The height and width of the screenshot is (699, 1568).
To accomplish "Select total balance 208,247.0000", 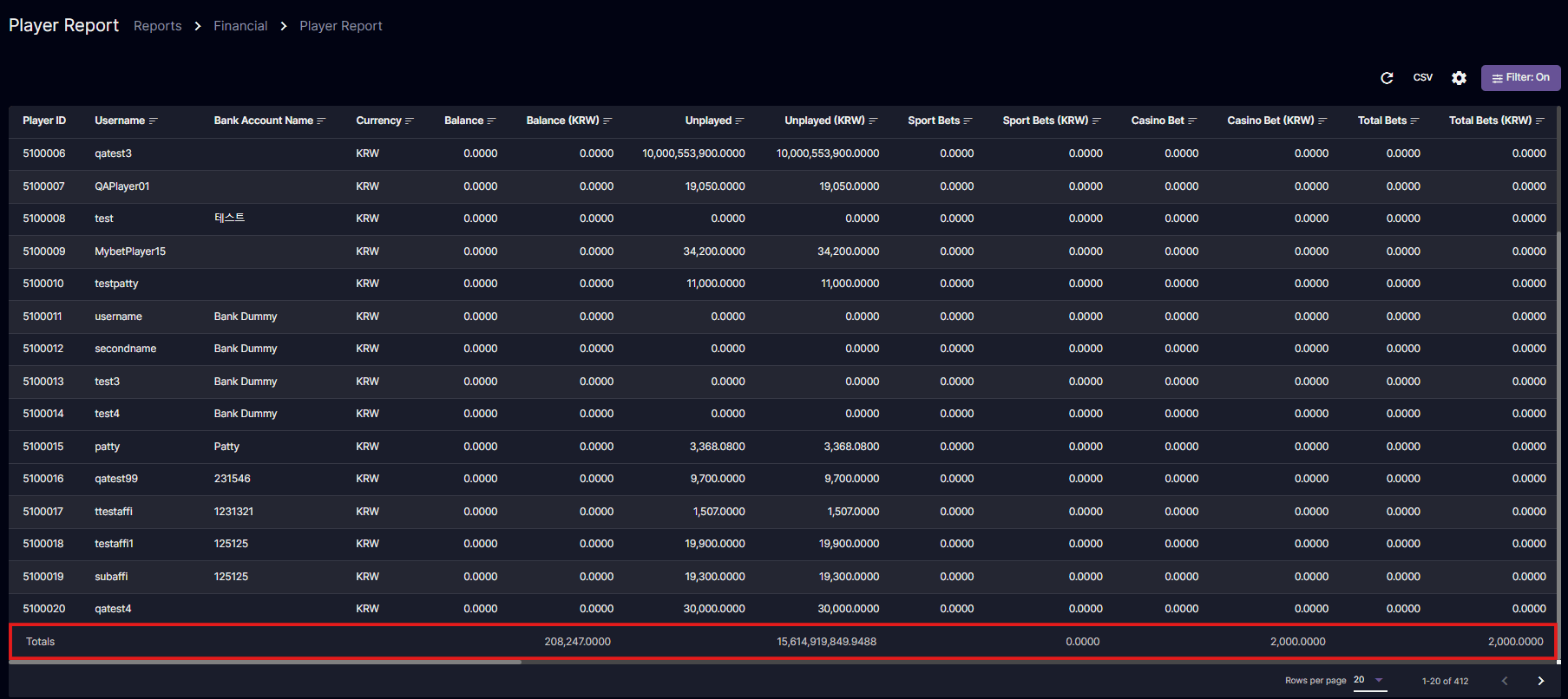I will tap(578, 642).
